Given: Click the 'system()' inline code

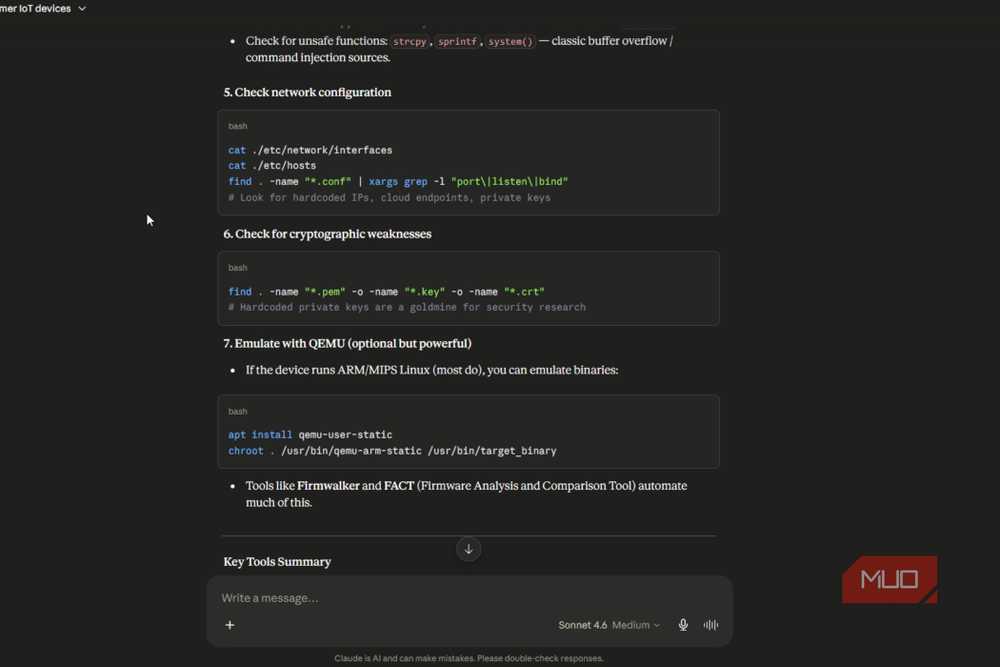Looking at the screenshot, I should point(510,41).
